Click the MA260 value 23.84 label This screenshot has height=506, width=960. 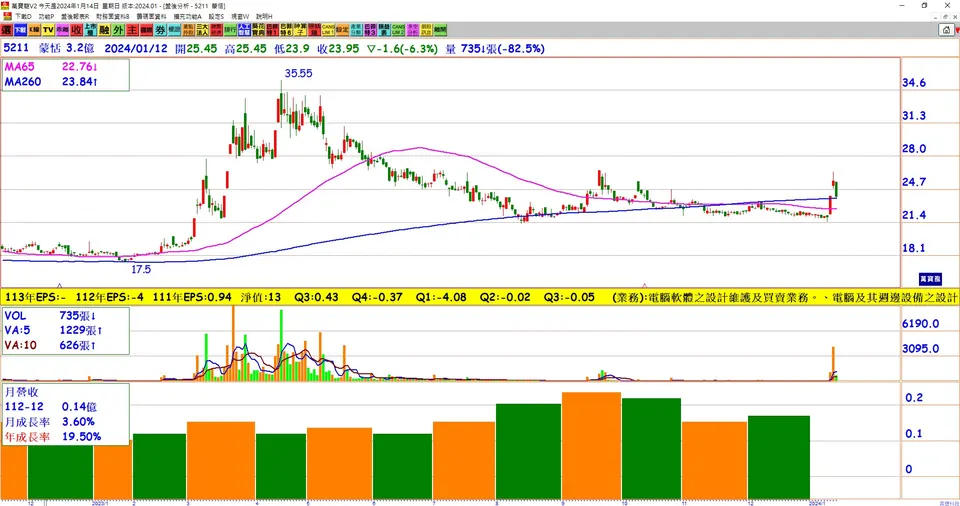(80, 81)
